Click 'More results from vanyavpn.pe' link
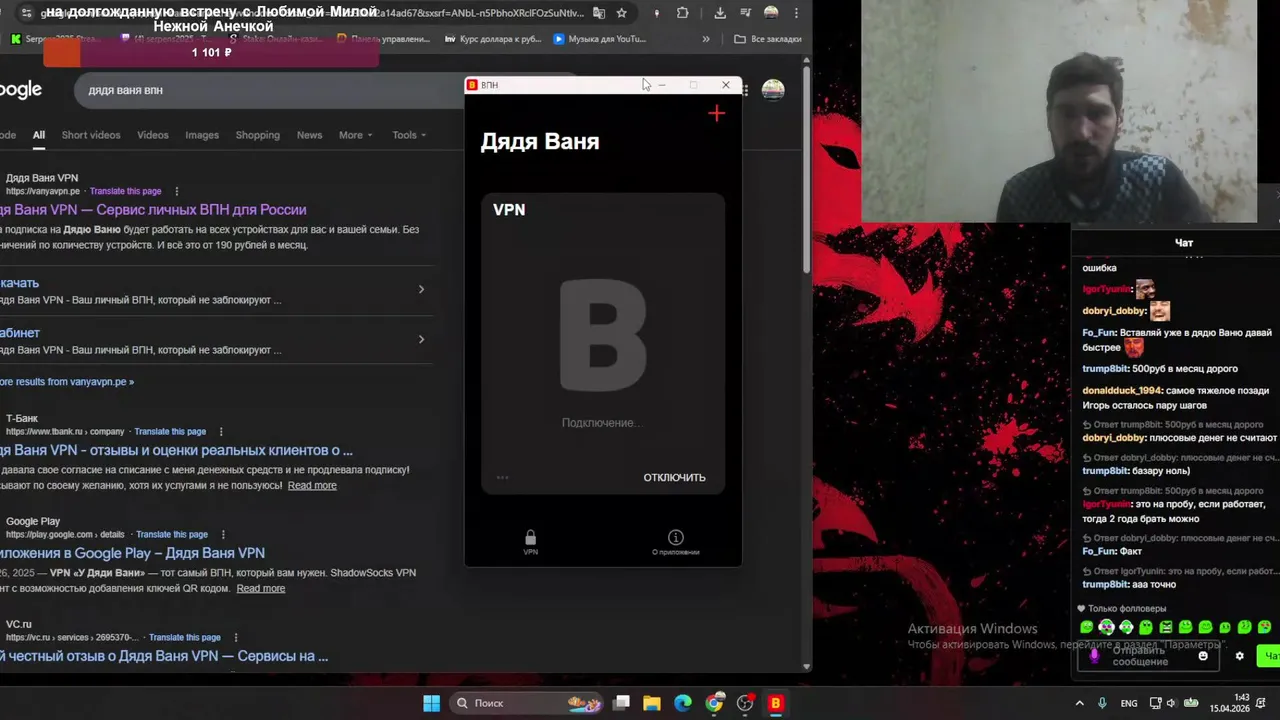1280x720 pixels. (67, 381)
